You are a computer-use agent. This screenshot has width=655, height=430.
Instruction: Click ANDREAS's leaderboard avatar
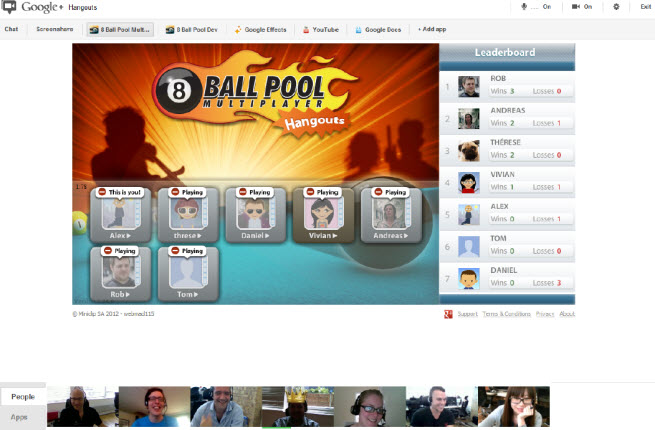pos(469,119)
